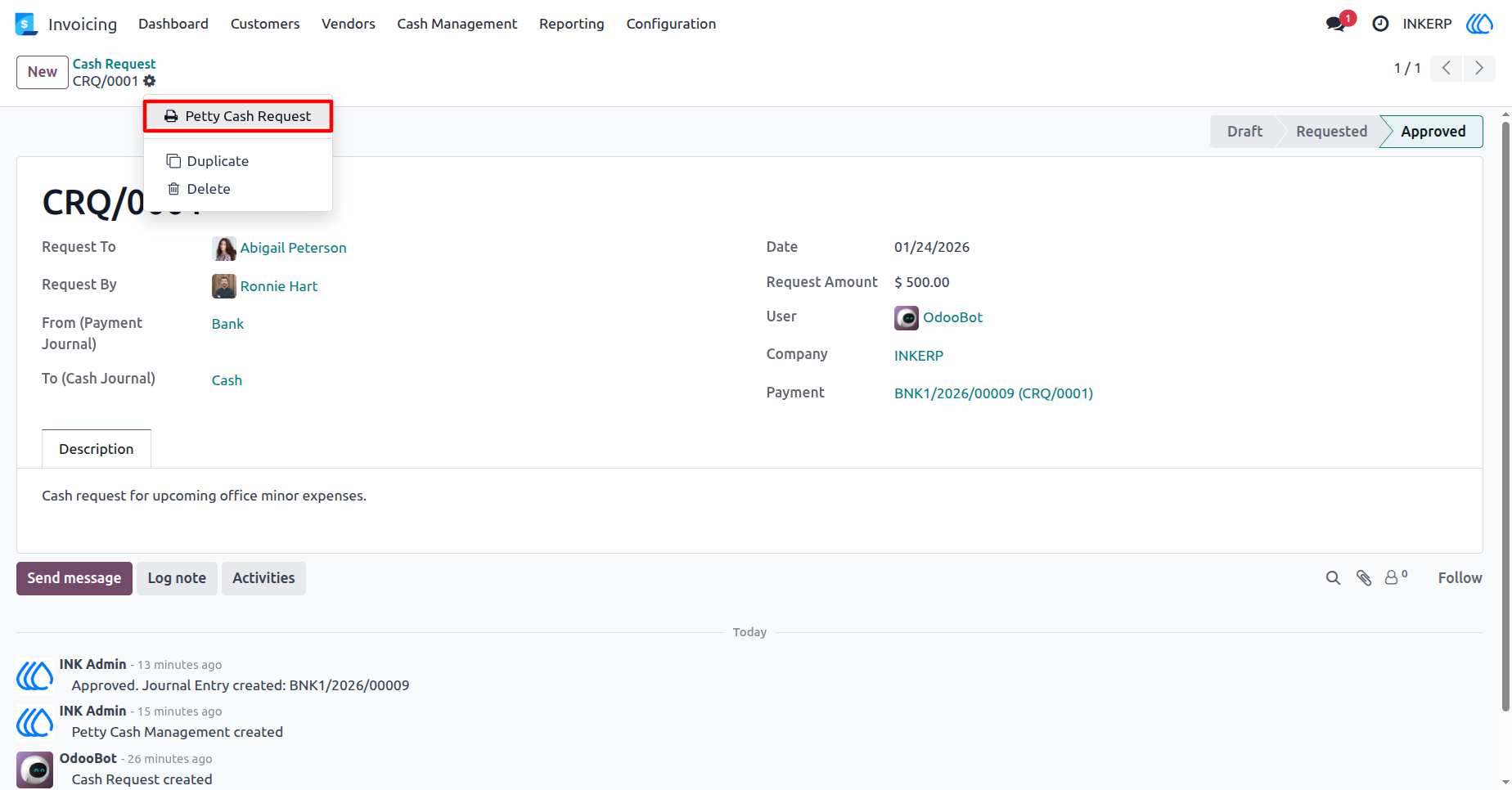Click the OdooBot avatar in message log
This screenshot has height=790, width=1512.
(x=35, y=770)
